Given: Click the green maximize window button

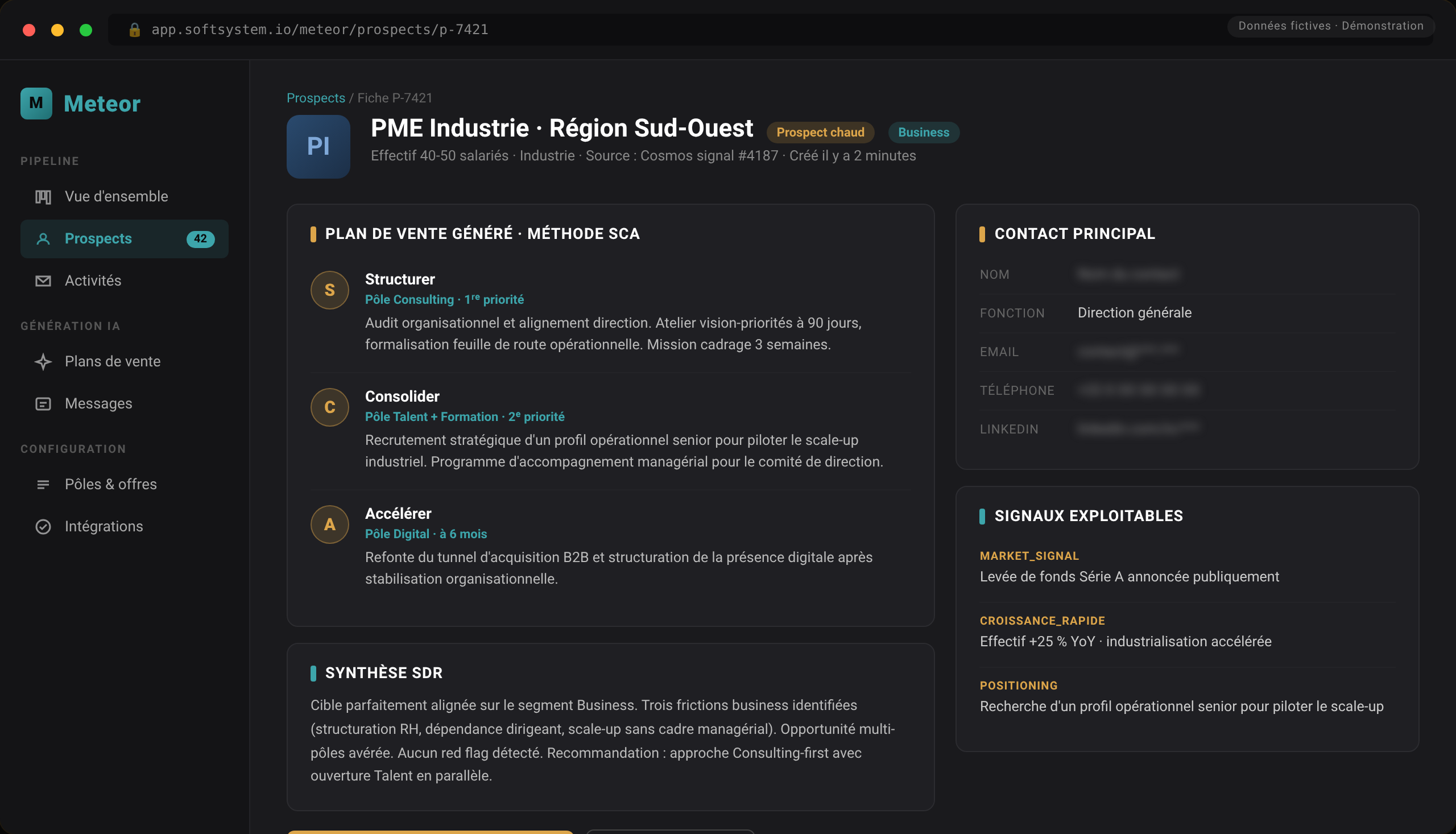Looking at the screenshot, I should click(86, 30).
